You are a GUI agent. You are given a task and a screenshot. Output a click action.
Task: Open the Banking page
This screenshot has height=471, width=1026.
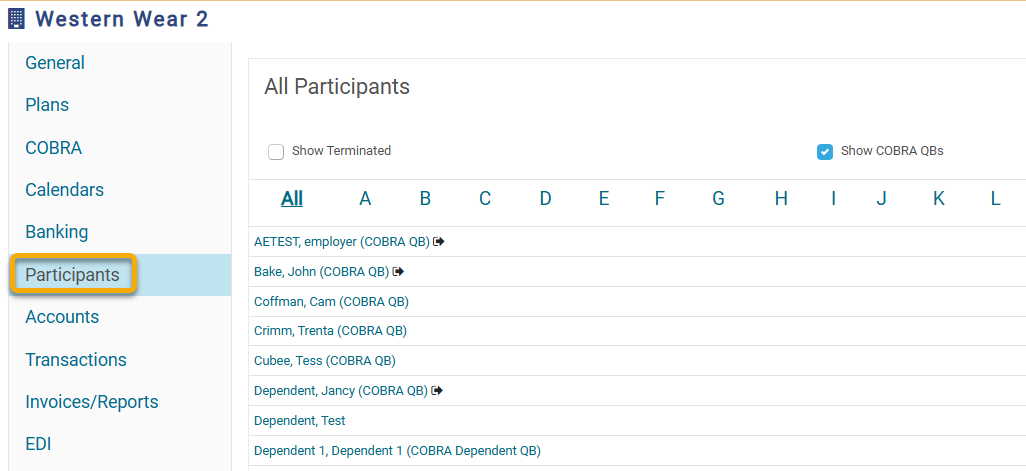pyautogui.click(x=56, y=232)
